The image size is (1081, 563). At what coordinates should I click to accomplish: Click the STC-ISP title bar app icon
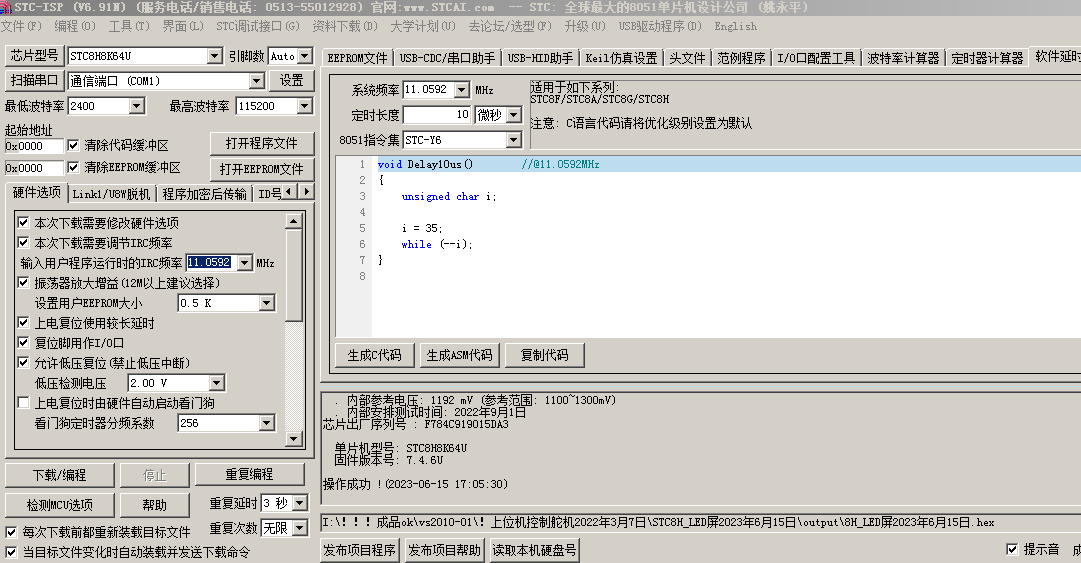(x=6, y=7)
